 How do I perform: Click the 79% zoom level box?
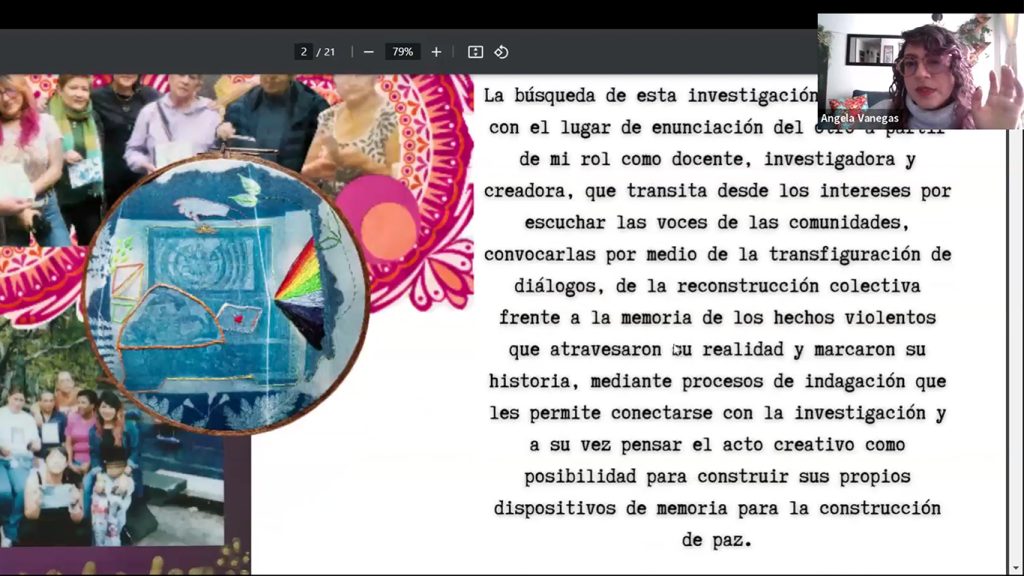[402, 52]
